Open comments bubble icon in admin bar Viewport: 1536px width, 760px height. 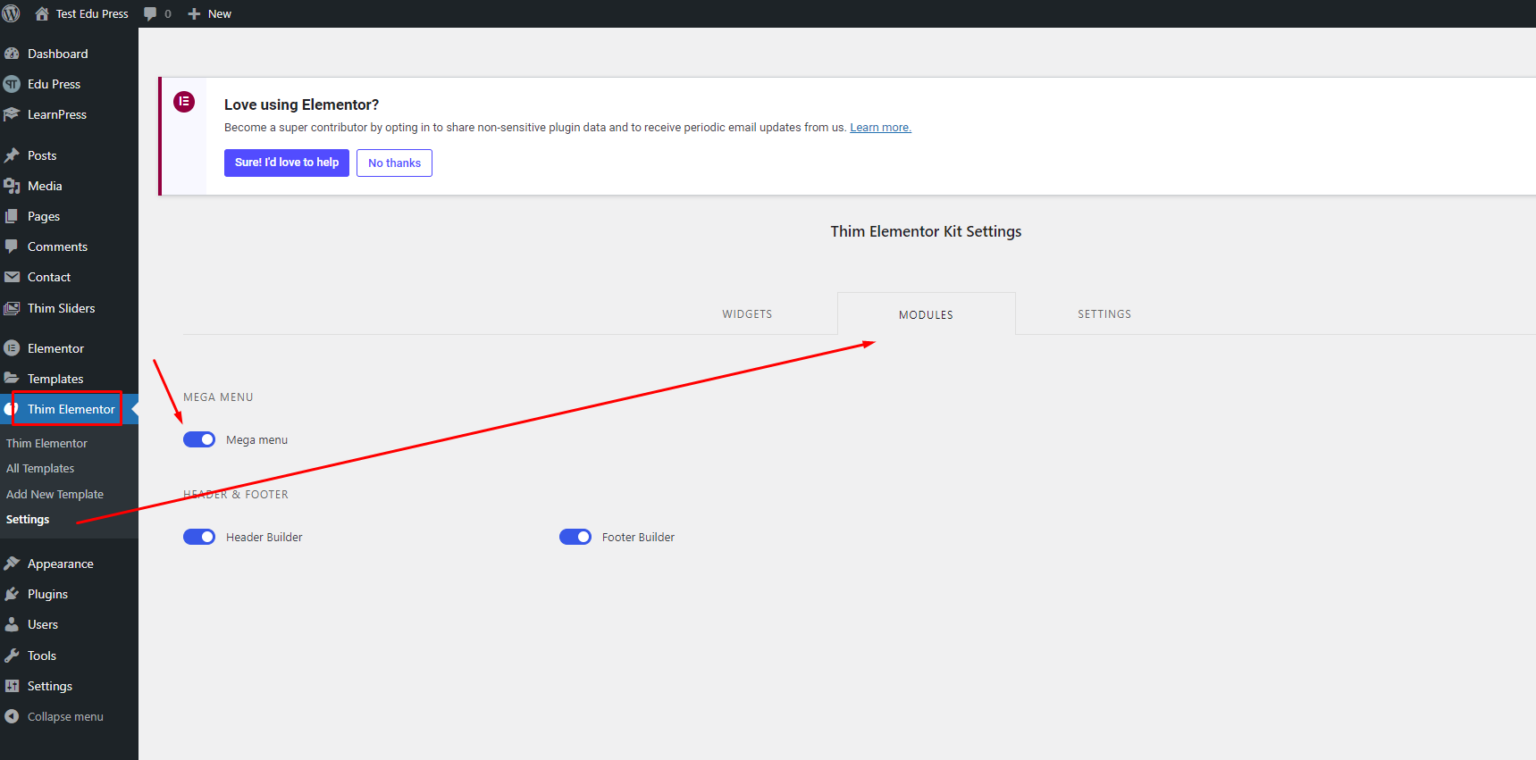150,14
